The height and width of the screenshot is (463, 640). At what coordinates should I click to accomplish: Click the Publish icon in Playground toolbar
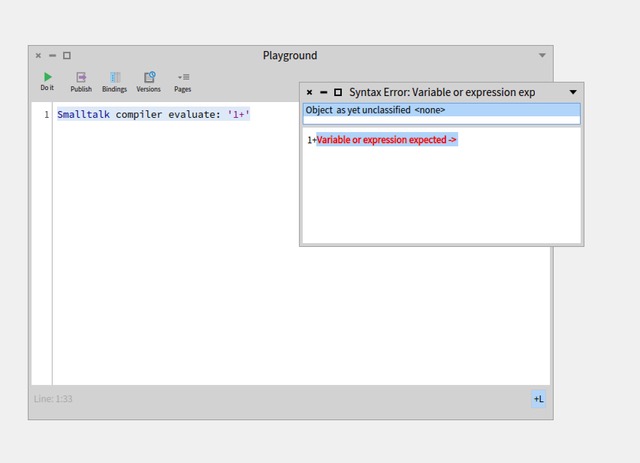(x=81, y=80)
